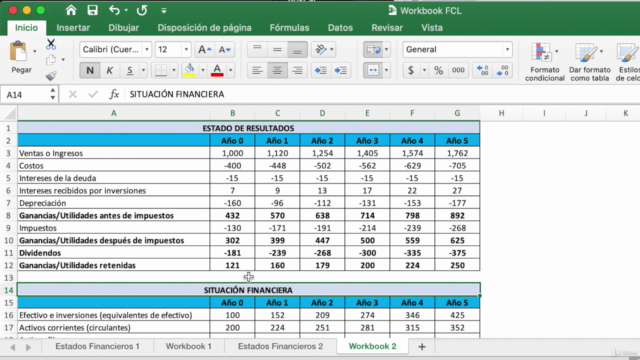
Task: Click the Pegar paste icon
Action: coord(18,52)
